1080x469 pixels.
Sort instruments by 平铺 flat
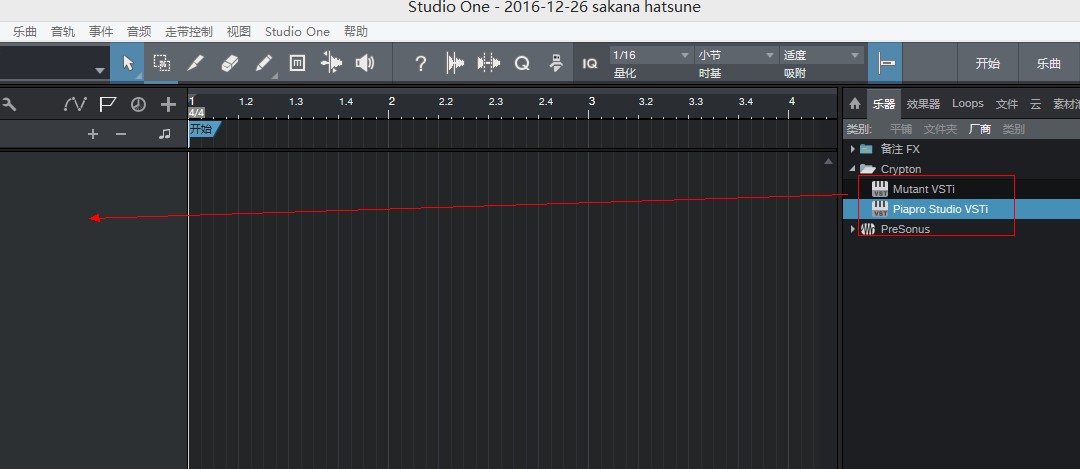pyautogui.click(x=901, y=129)
